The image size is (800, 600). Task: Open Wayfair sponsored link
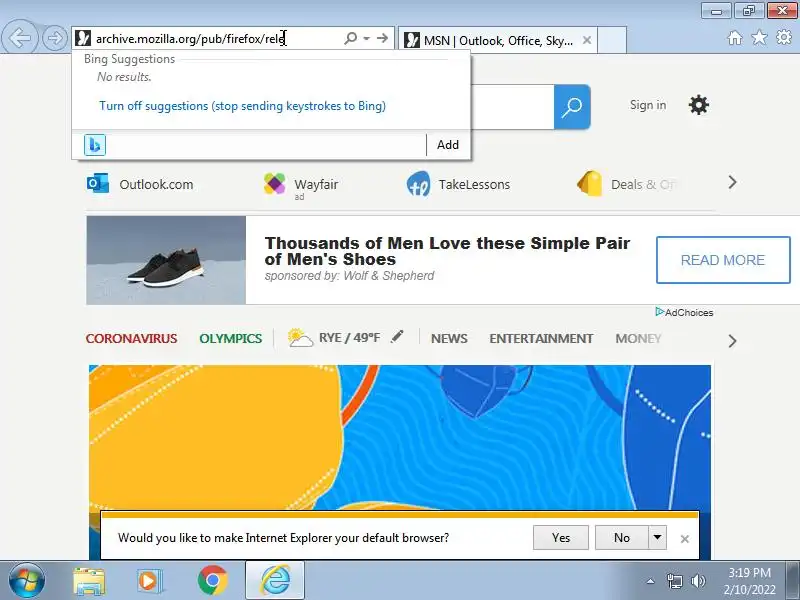coord(316,184)
